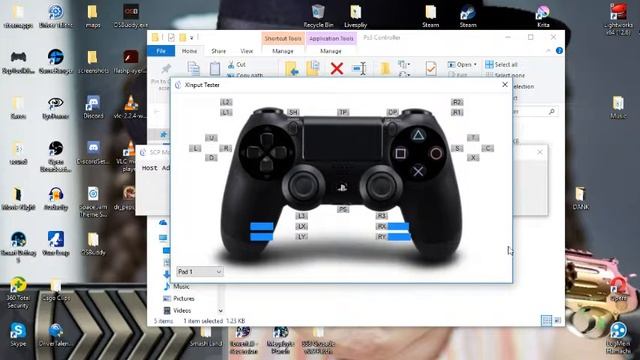The image size is (640, 360).
Task: Open the Recycle Bin desktop icon
Action: tap(318, 16)
